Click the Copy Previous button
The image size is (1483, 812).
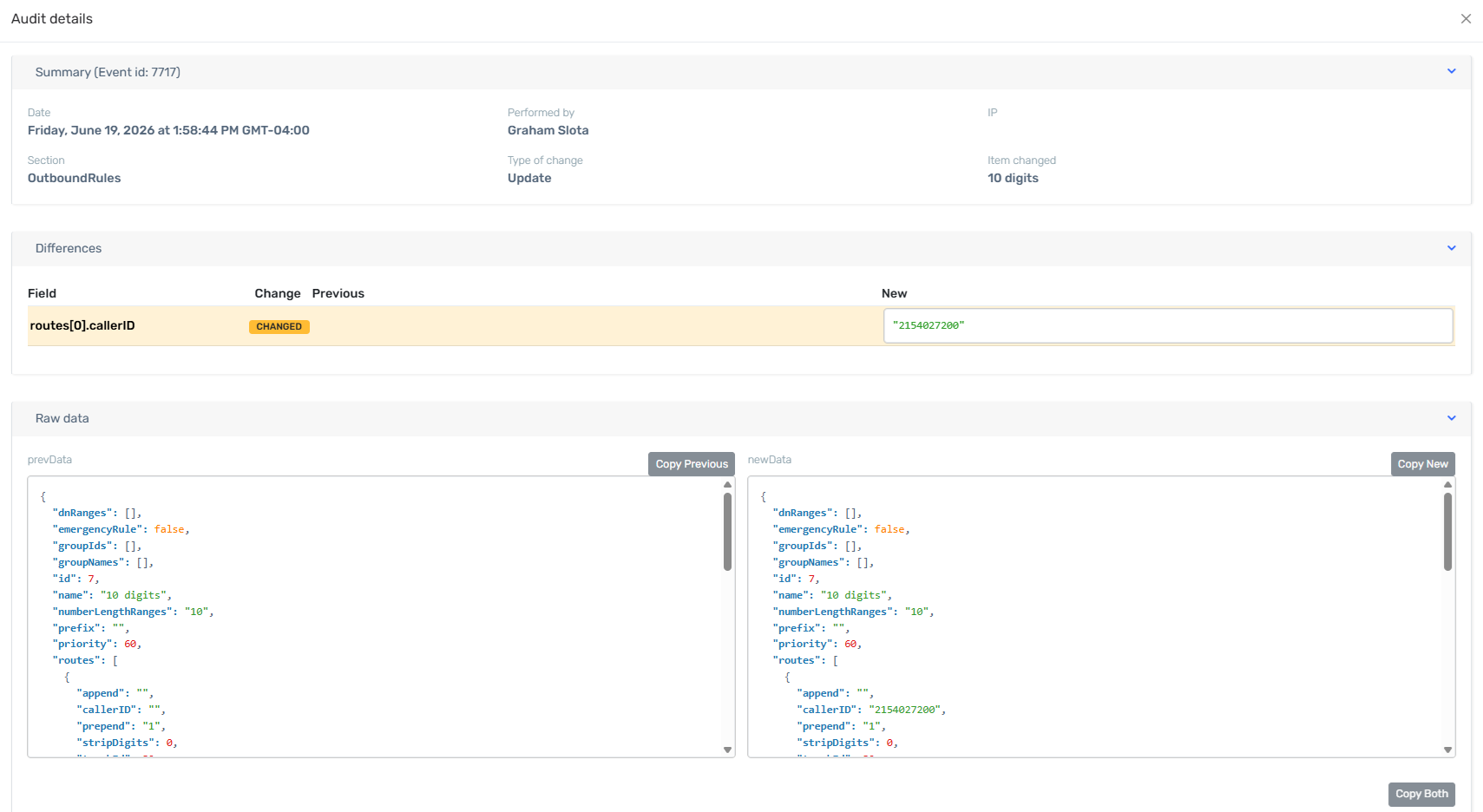click(692, 464)
